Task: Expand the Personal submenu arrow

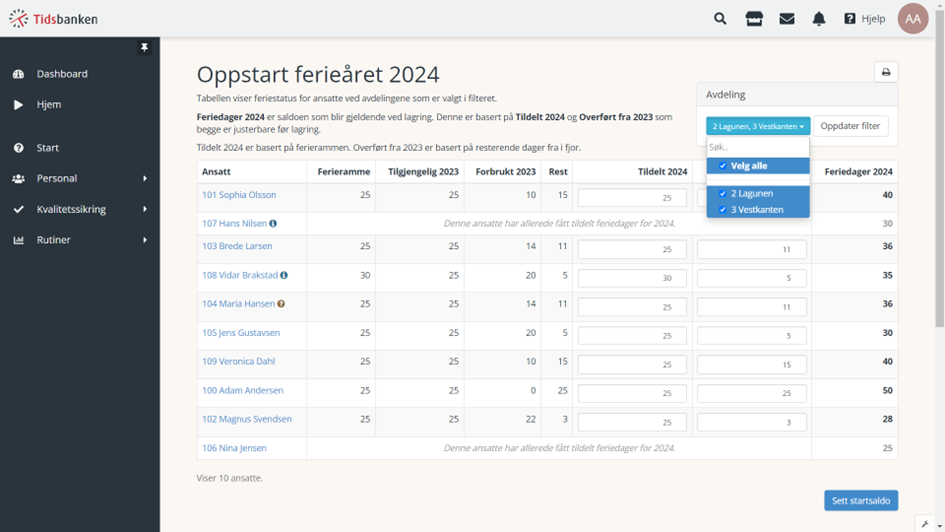Action: (x=145, y=178)
